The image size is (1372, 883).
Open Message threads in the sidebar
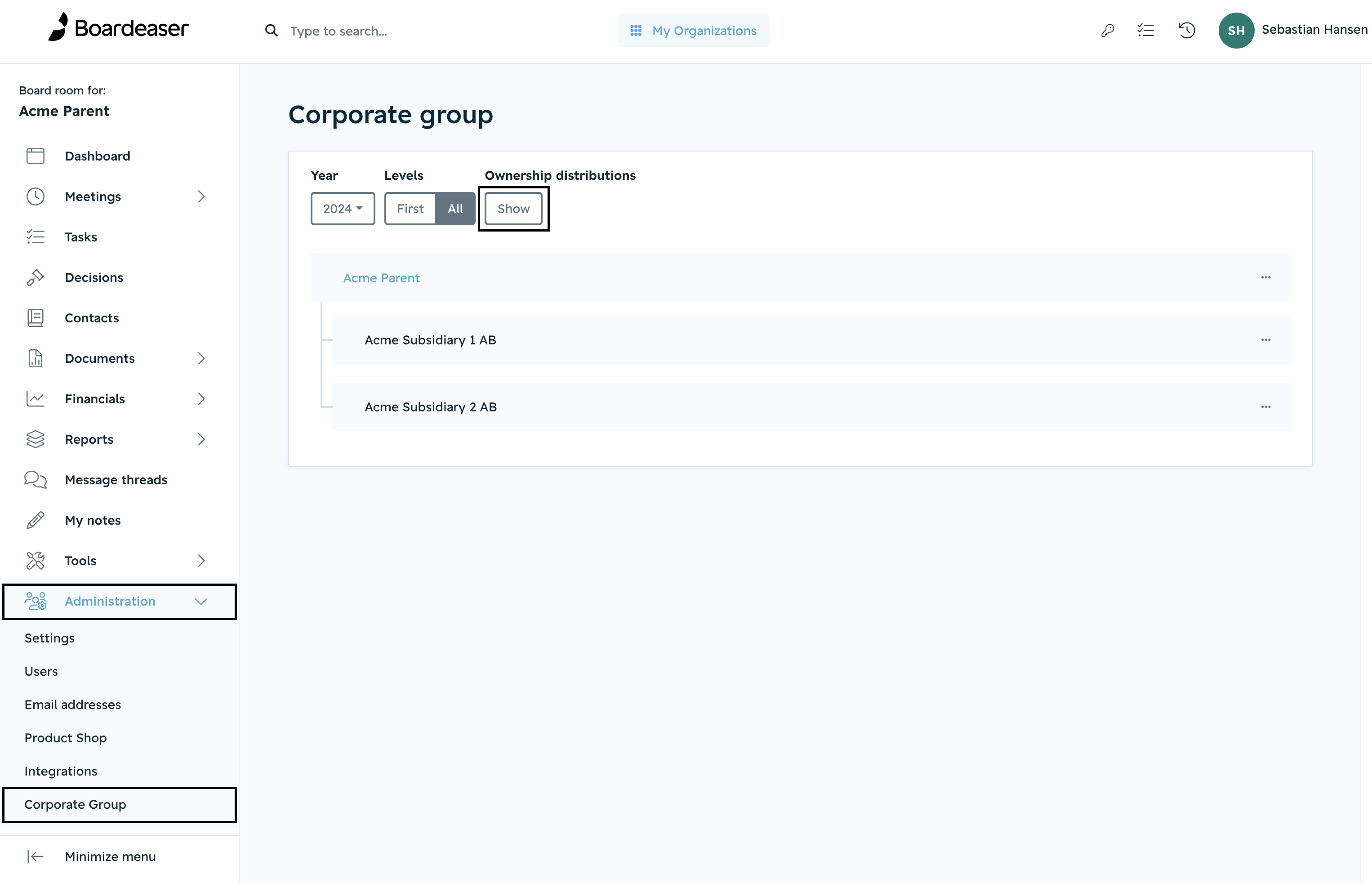coord(116,480)
